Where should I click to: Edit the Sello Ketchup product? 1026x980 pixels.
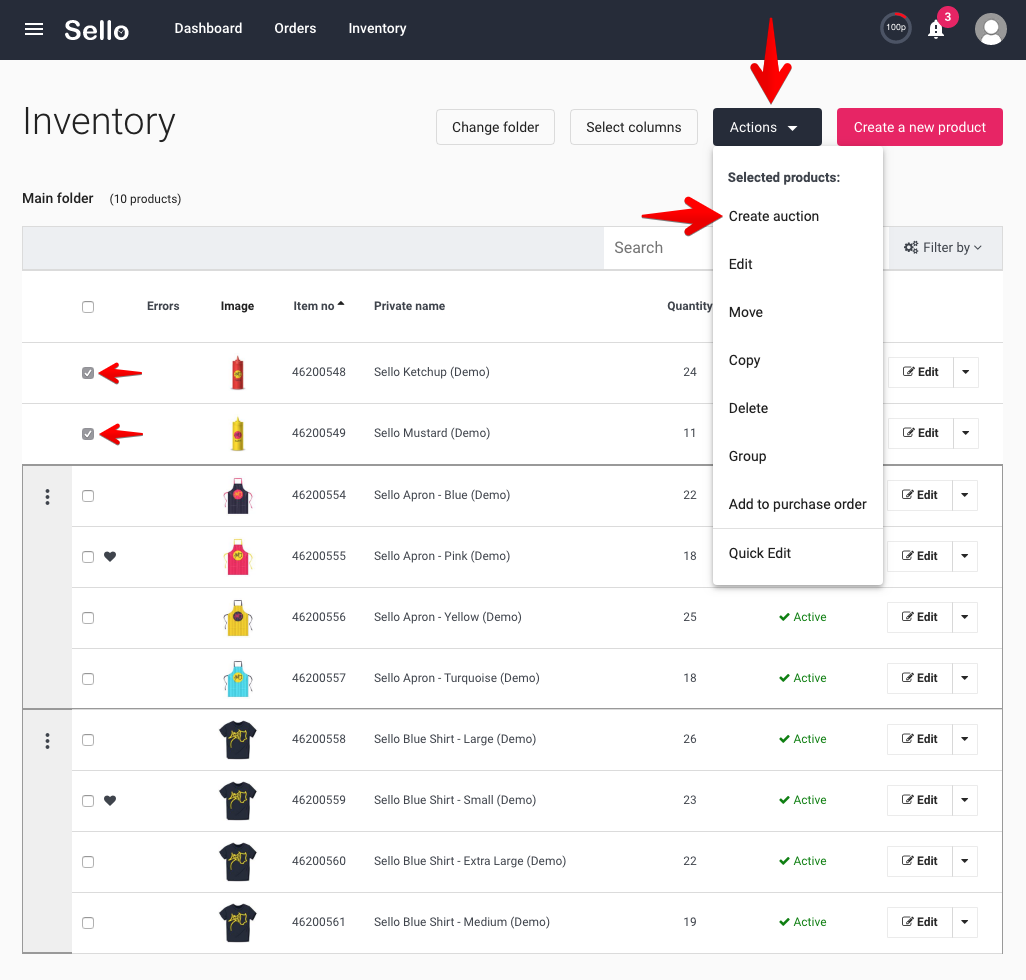(921, 372)
